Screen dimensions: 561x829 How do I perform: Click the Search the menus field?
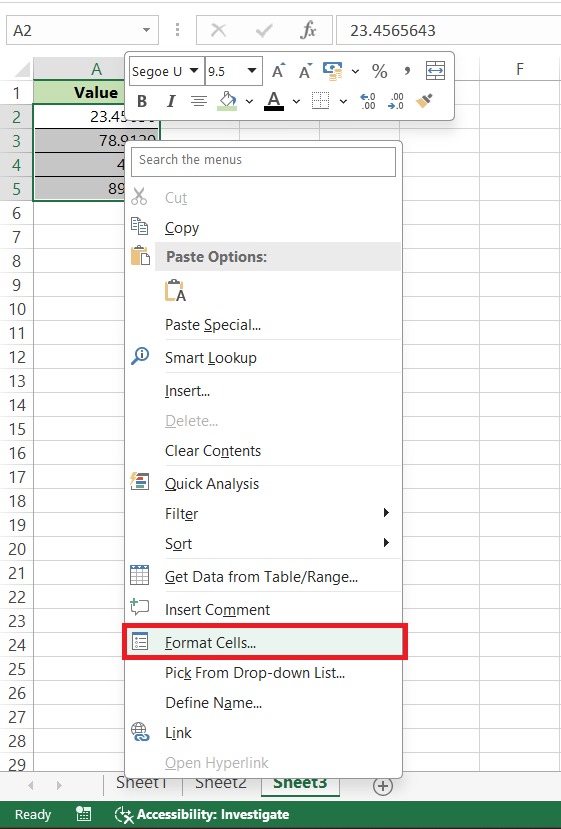coord(264,161)
